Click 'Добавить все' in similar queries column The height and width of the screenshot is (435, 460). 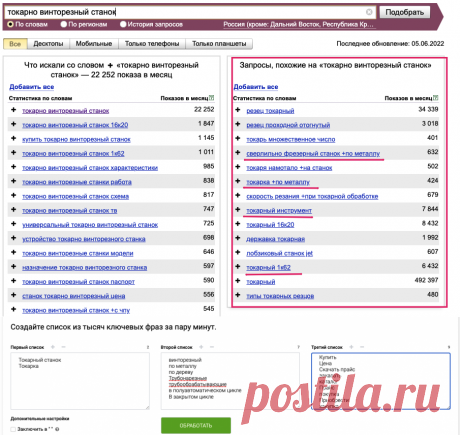pyautogui.click(x=256, y=87)
